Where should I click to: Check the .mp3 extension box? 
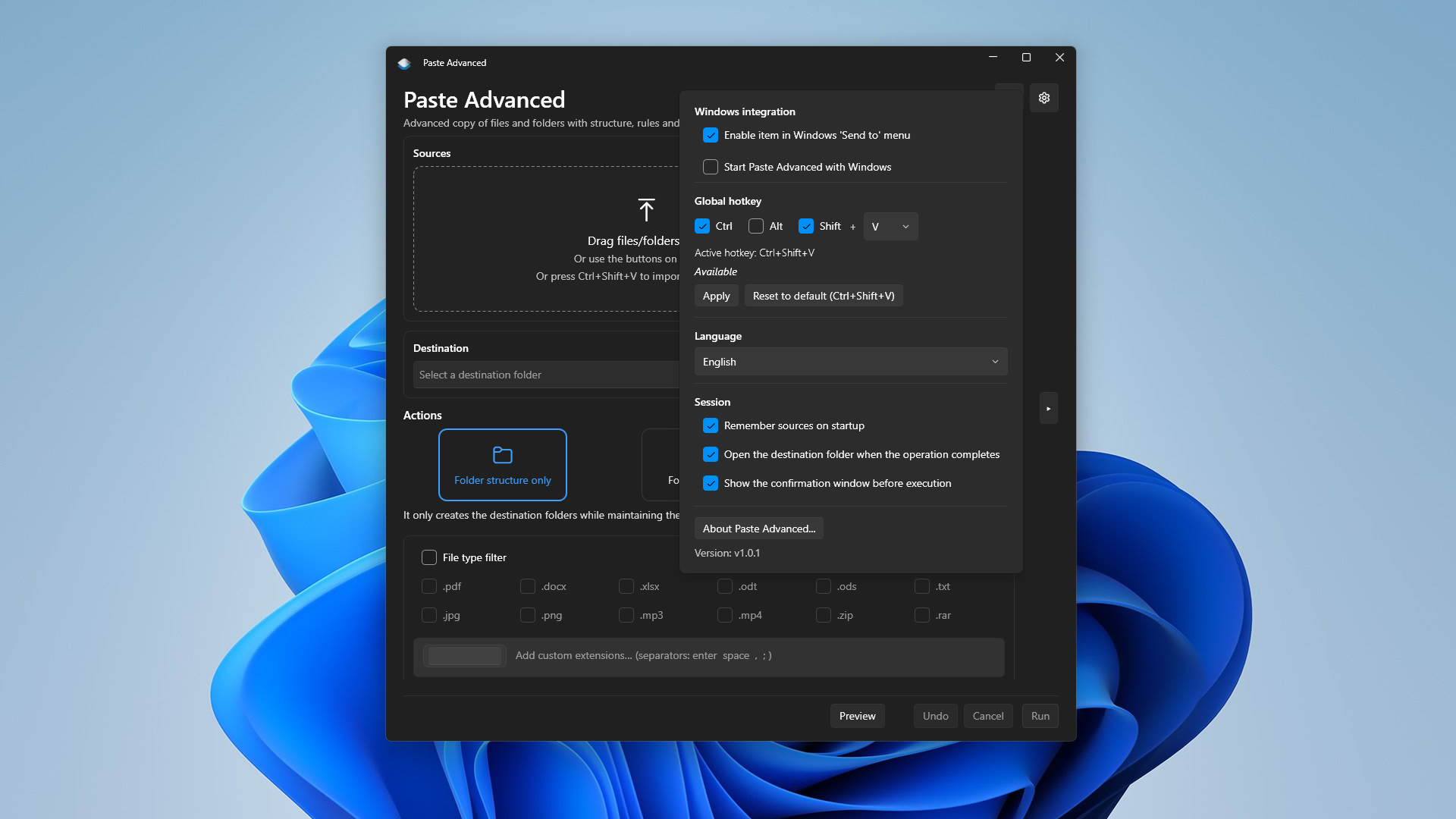626,615
